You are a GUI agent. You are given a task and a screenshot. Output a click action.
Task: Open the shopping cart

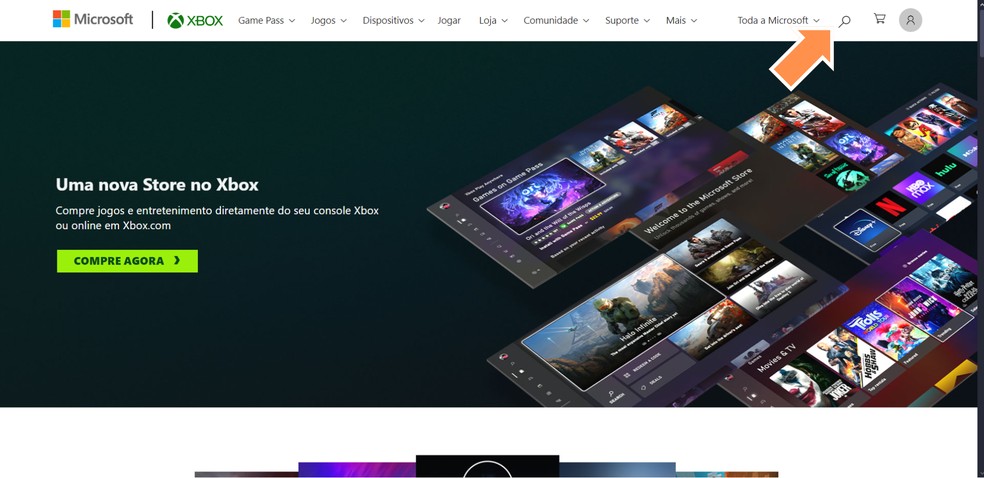[x=880, y=19]
